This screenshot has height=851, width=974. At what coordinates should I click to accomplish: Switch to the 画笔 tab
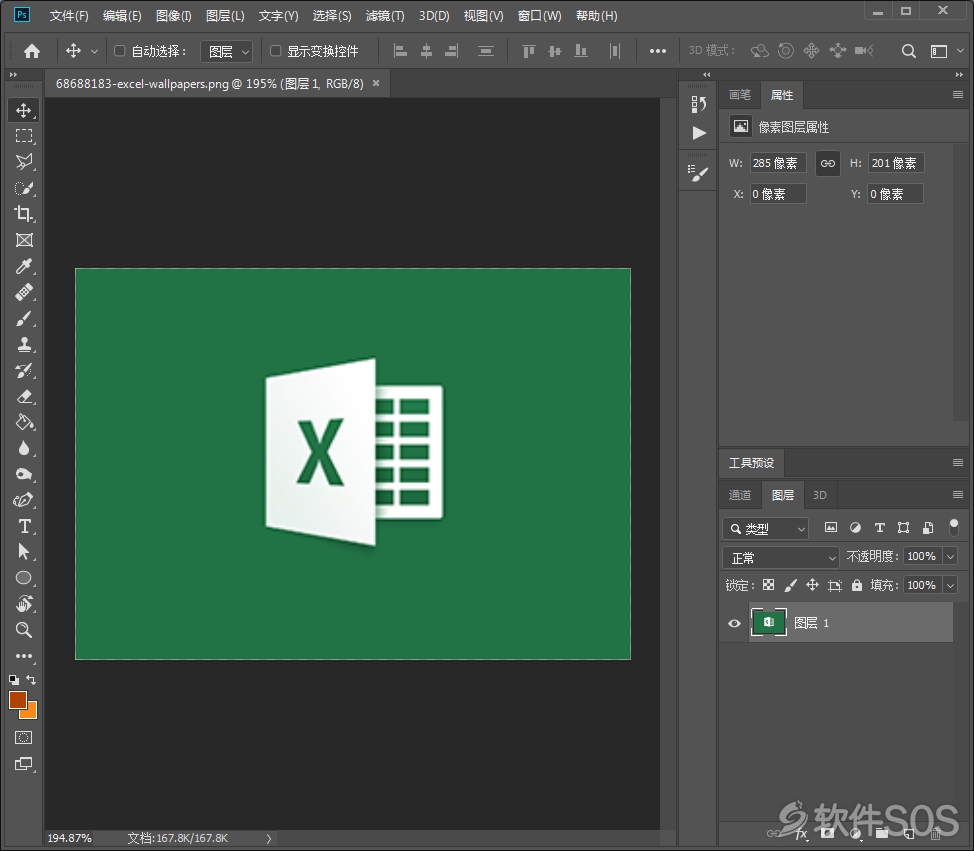pos(740,95)
